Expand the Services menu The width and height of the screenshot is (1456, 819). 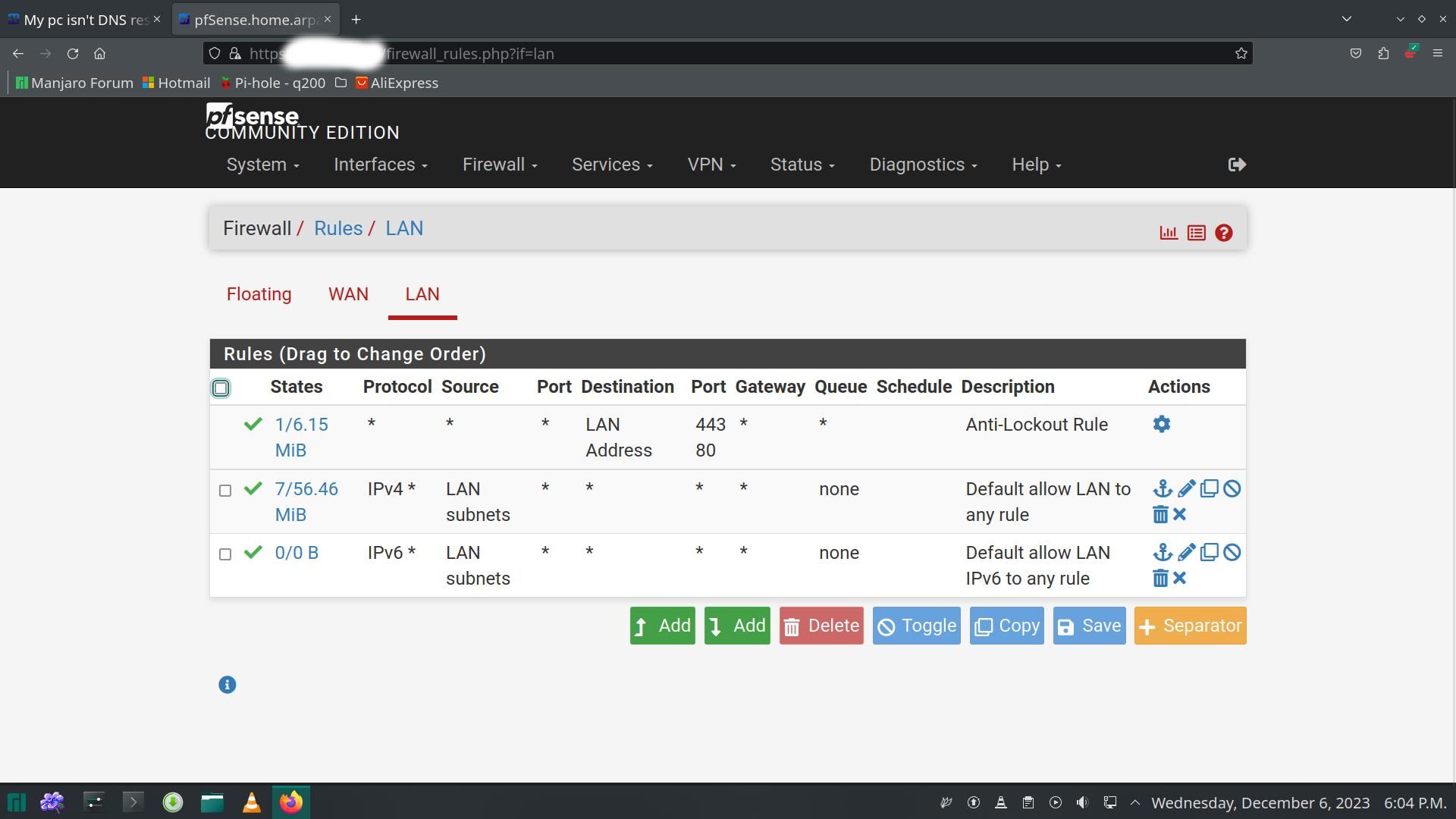point(612,165)
